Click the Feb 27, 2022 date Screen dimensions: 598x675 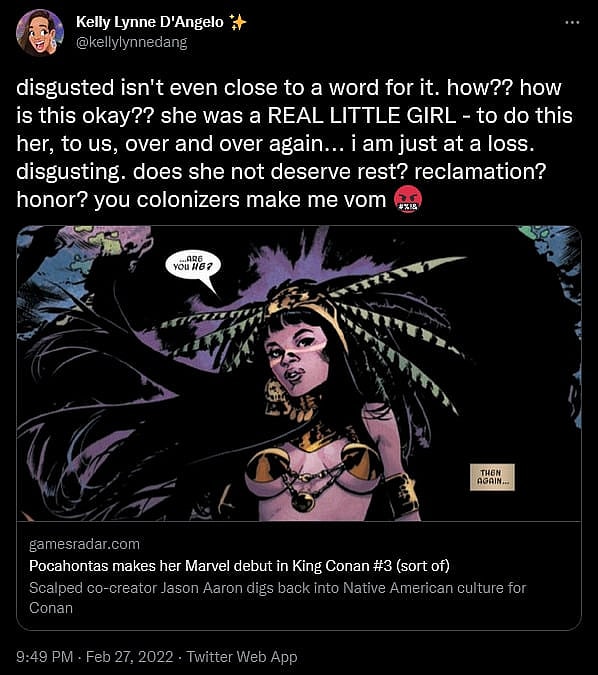[130, 657]
